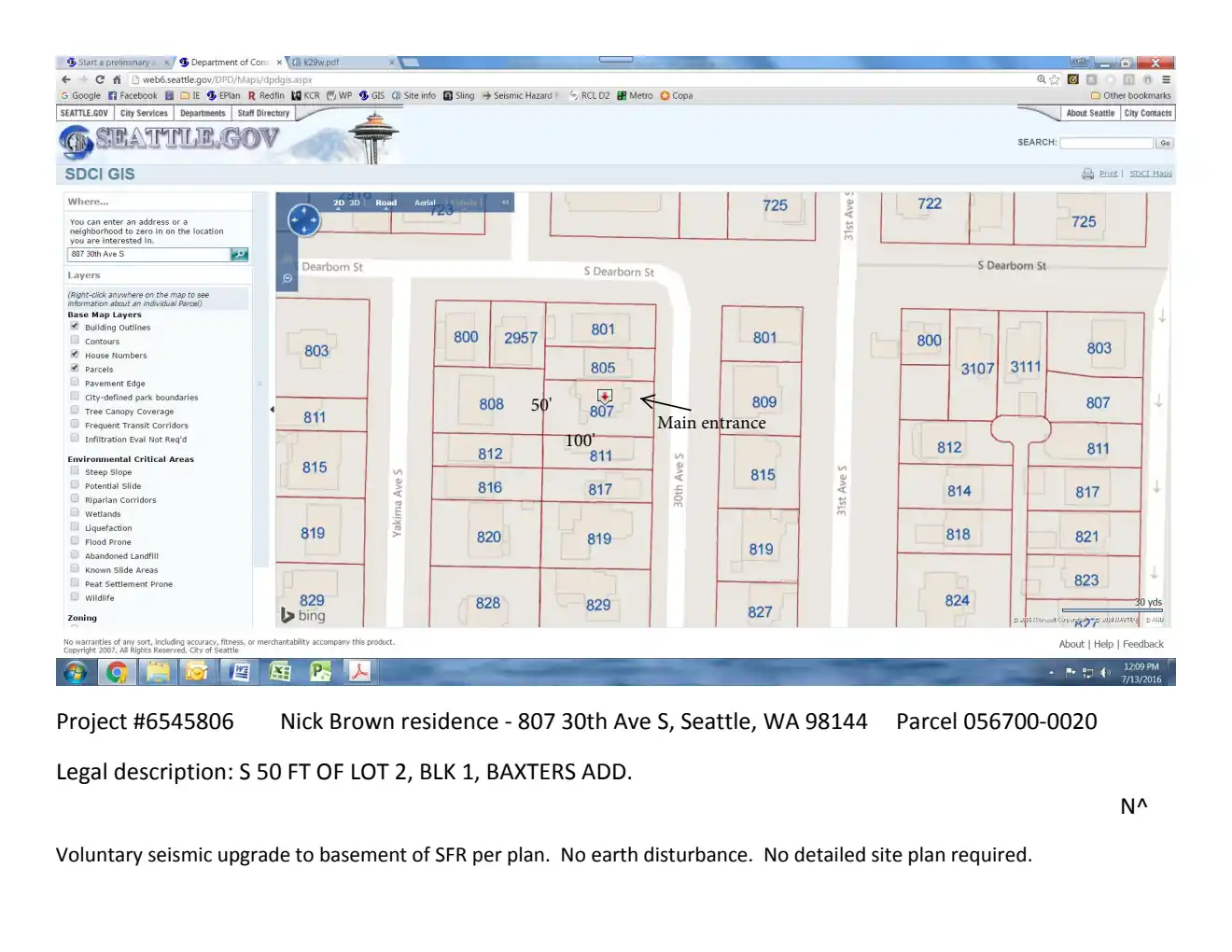Open the Staff Directory menu
1232x952 pixels.
pos(263,113)
